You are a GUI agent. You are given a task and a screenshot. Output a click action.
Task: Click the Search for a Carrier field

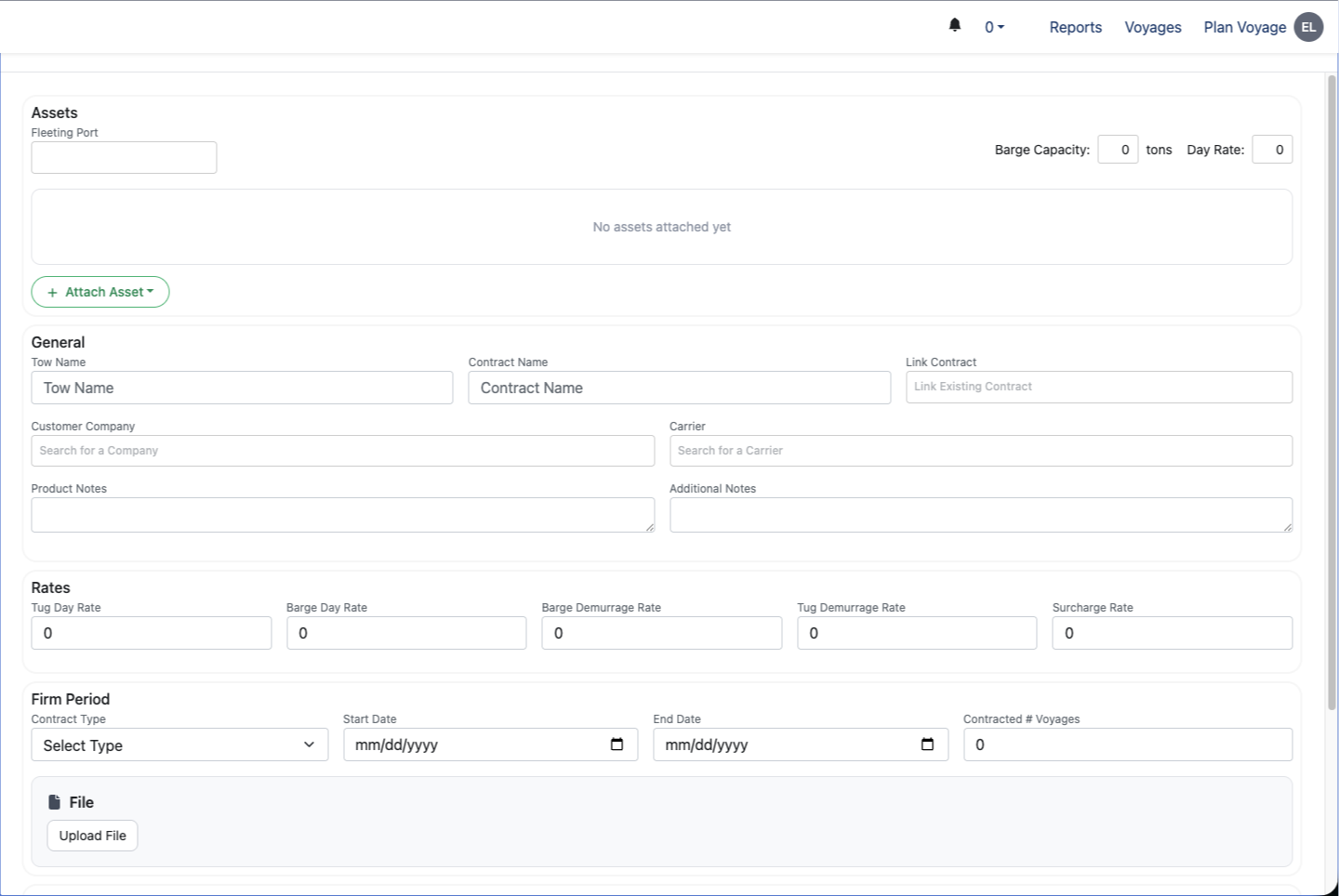pos(980,451)
